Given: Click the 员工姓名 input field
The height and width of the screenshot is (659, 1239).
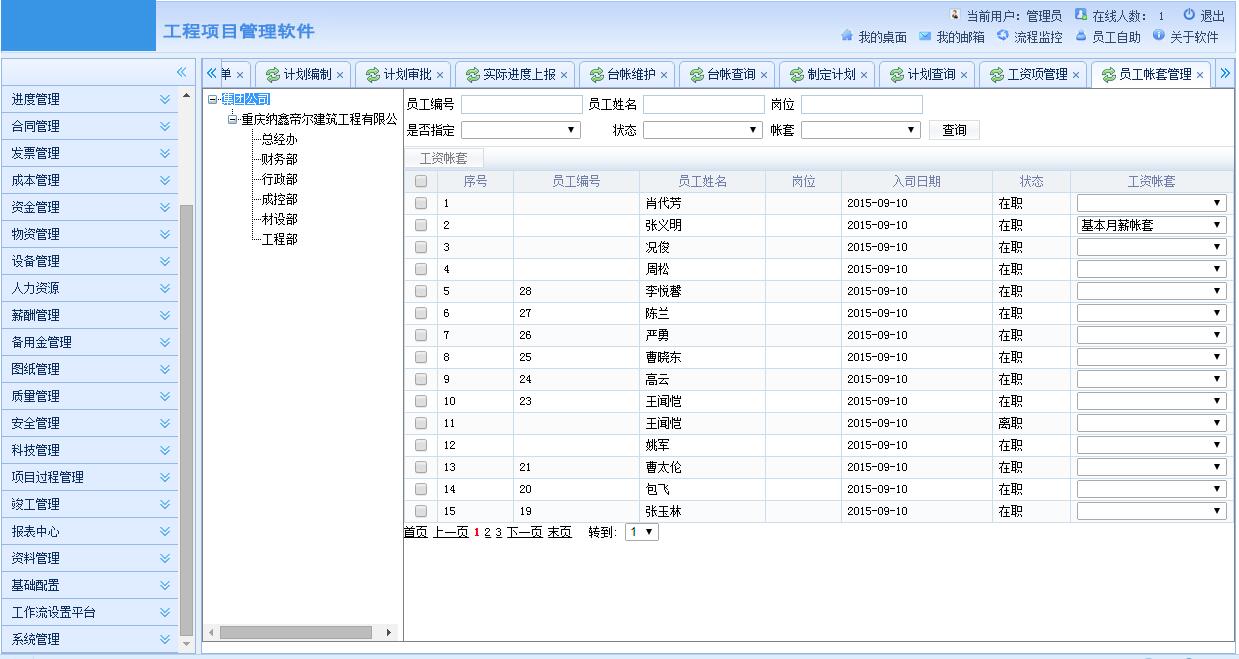Looking at the screenshot, I should point(703,104).
